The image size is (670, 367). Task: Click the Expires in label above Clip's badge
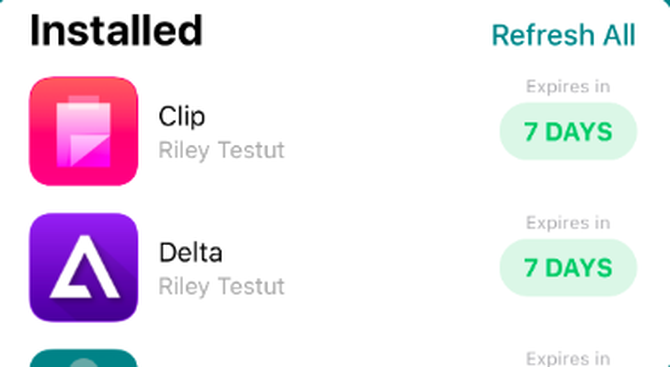(568, 87)
